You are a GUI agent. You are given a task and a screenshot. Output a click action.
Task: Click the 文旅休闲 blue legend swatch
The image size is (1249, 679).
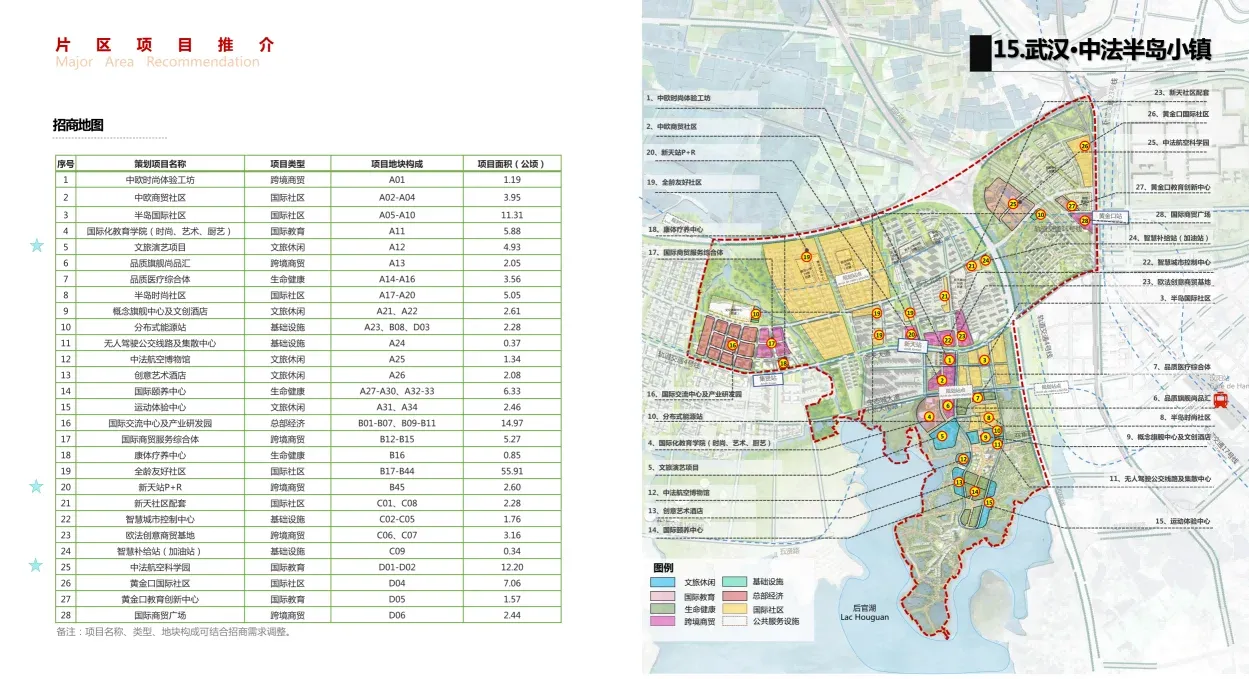(x=663, y=581)
